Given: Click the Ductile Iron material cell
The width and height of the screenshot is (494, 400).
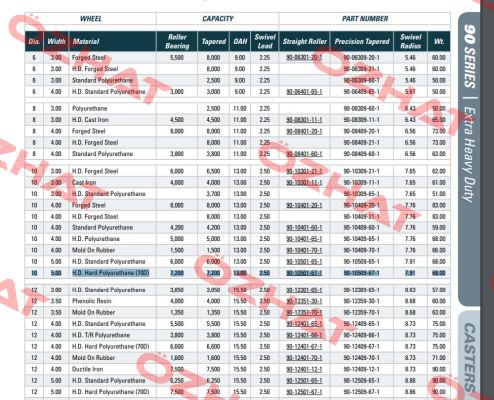Looking at the screenshot, I should 87,369.
